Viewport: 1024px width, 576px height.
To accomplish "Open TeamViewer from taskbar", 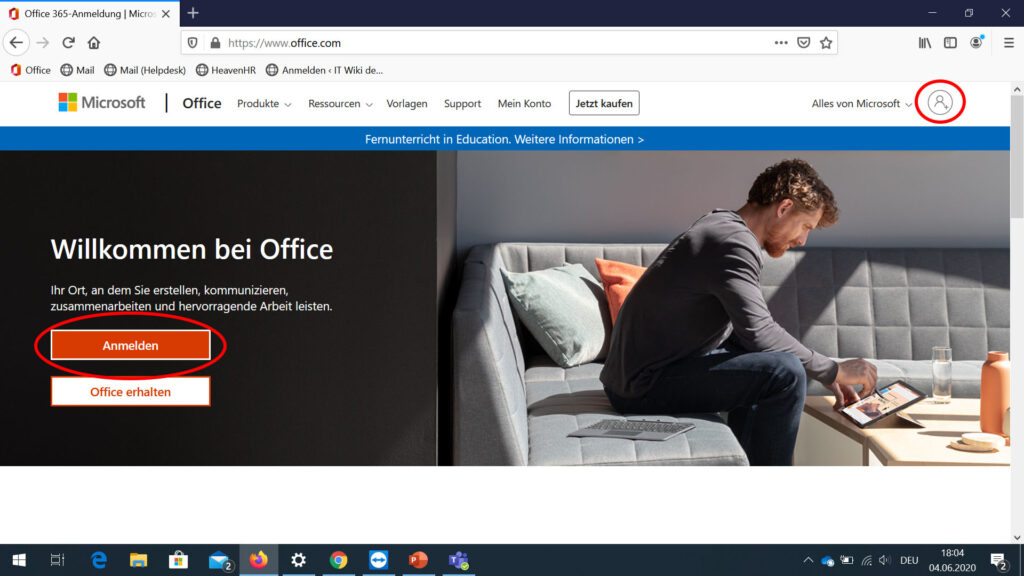I will [x=378, y=560].
